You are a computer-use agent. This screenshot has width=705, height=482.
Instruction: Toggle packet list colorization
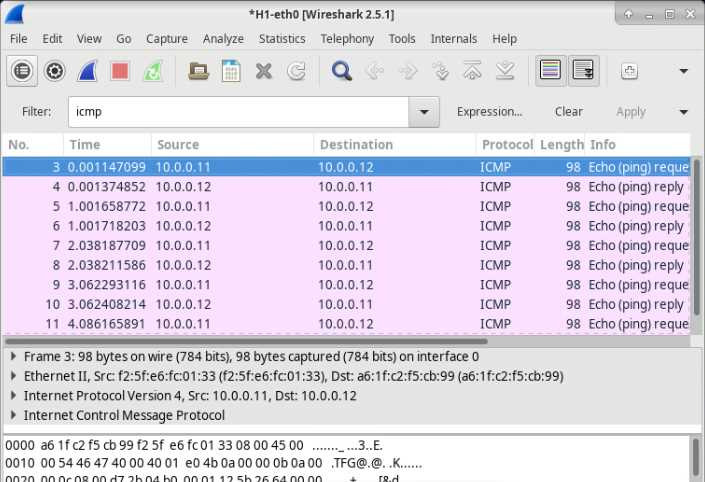(550, 71)
